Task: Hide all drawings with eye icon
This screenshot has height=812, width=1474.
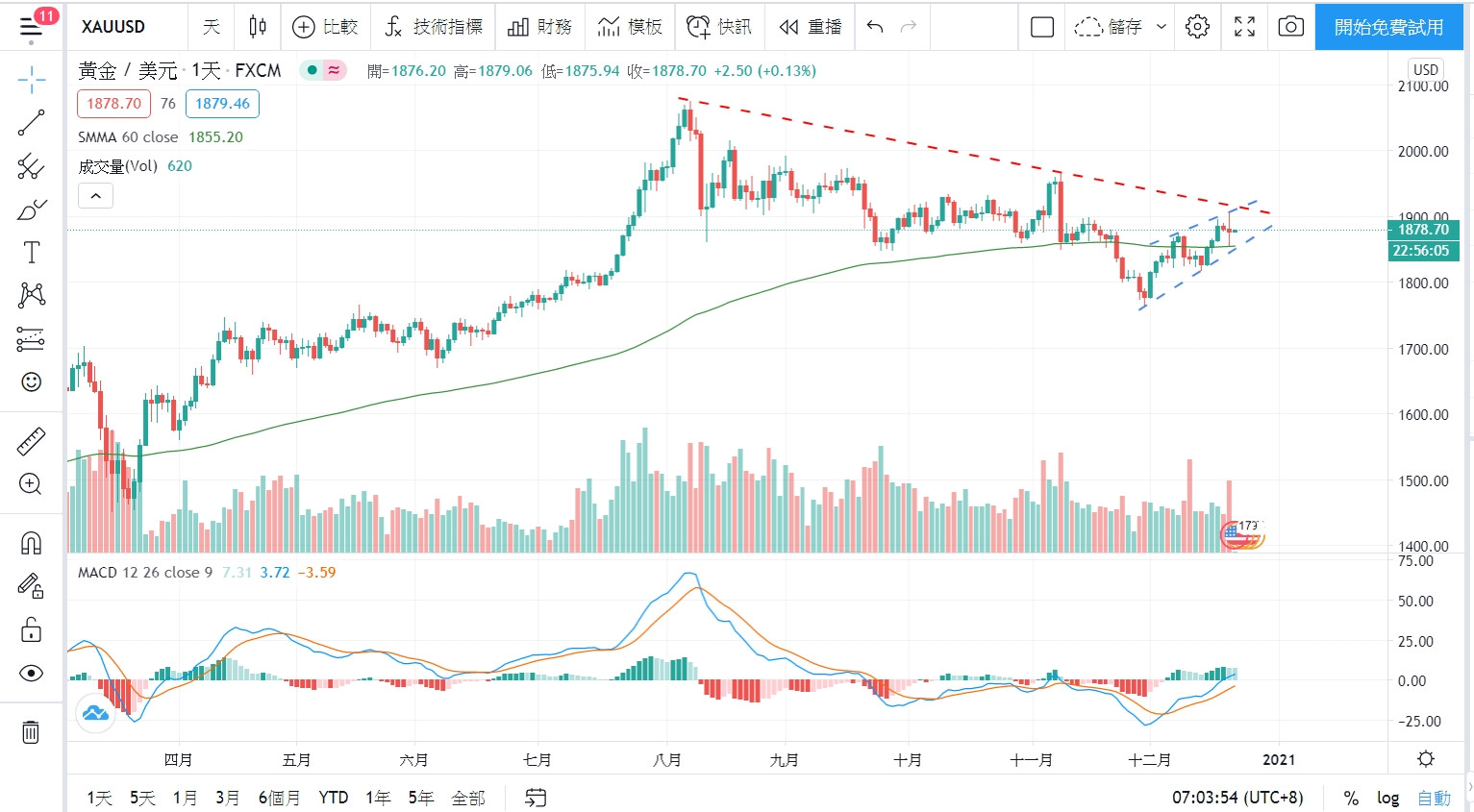Action: coord(31,673)
